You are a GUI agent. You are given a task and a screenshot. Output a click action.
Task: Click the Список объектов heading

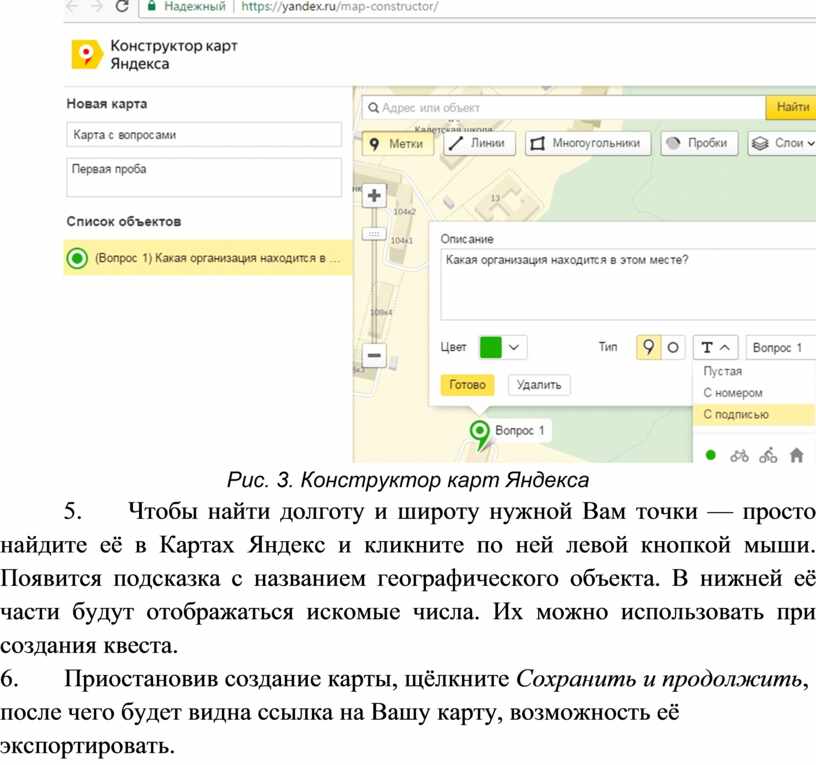click(x=124, y=222)
